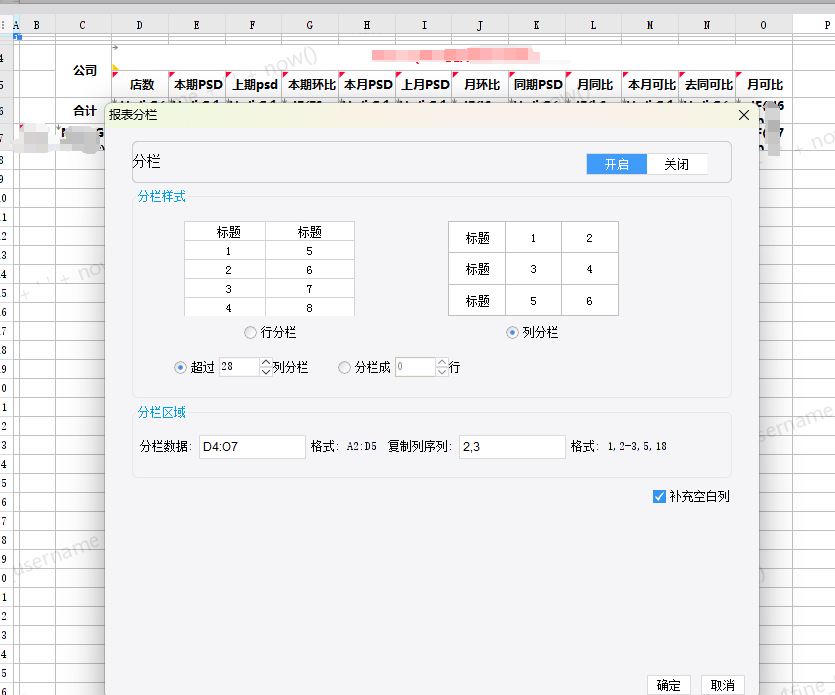Switch 分栏 to 关闭
The width and height of the screenshot is (835, 695).
(677, 164)
